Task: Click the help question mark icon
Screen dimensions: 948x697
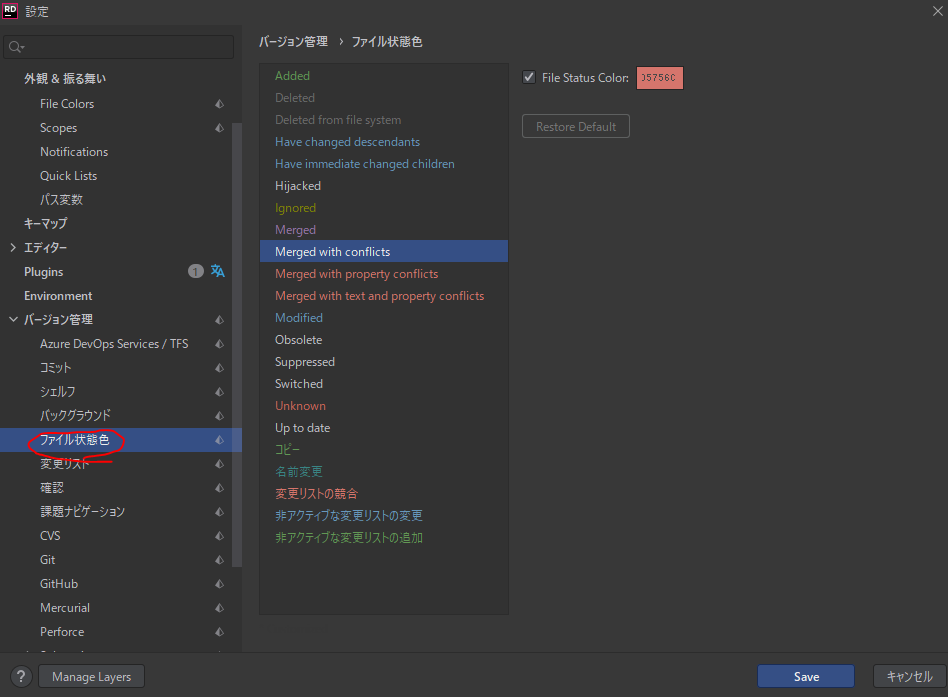Action: click(x=22, y=677)
